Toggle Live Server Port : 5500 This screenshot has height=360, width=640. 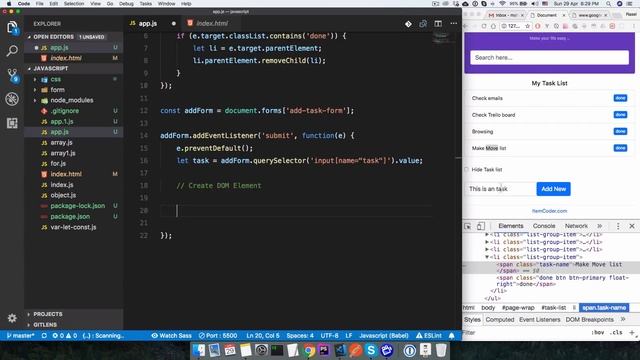218,336
